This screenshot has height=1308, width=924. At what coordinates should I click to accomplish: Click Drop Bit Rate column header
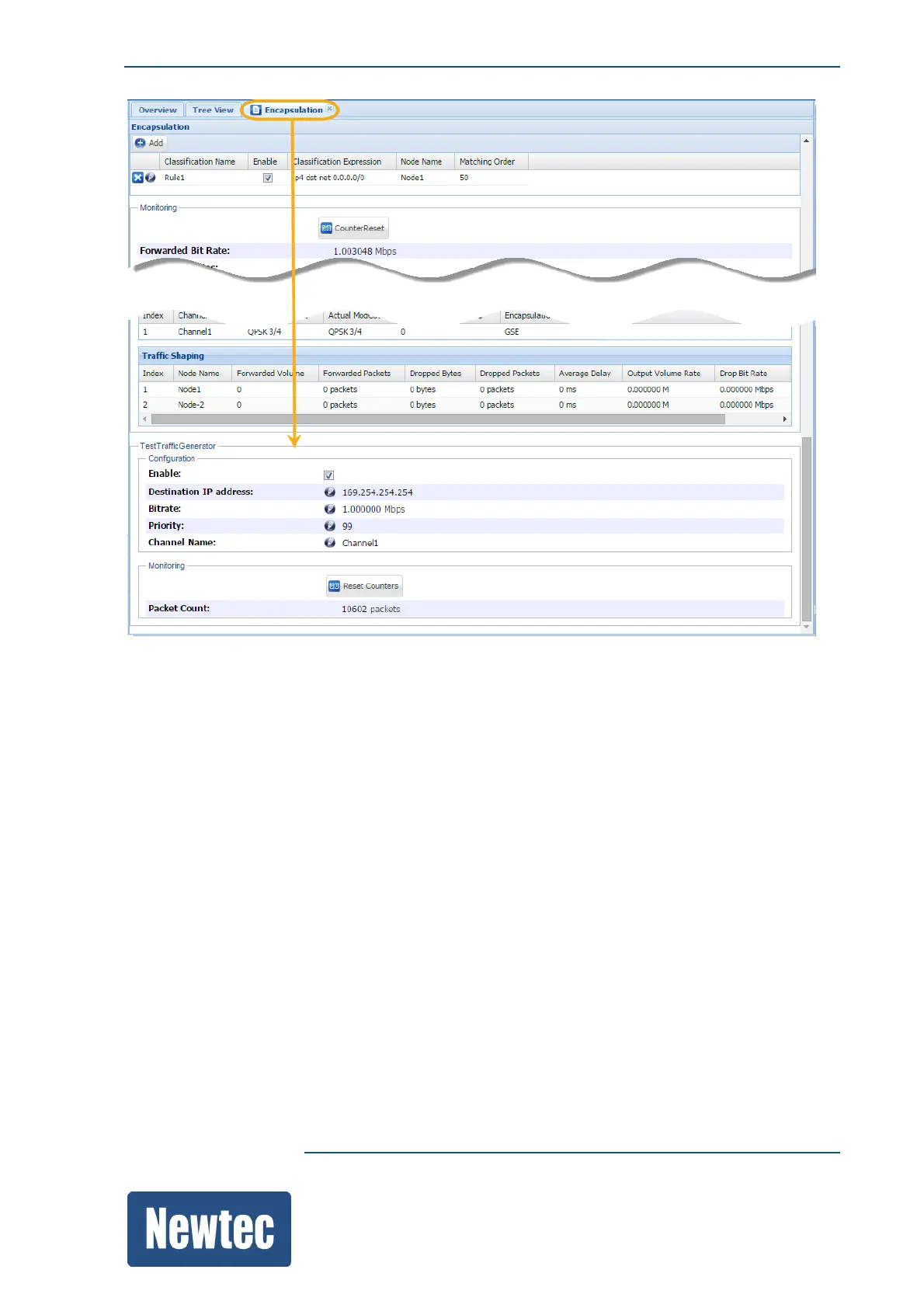752,374
